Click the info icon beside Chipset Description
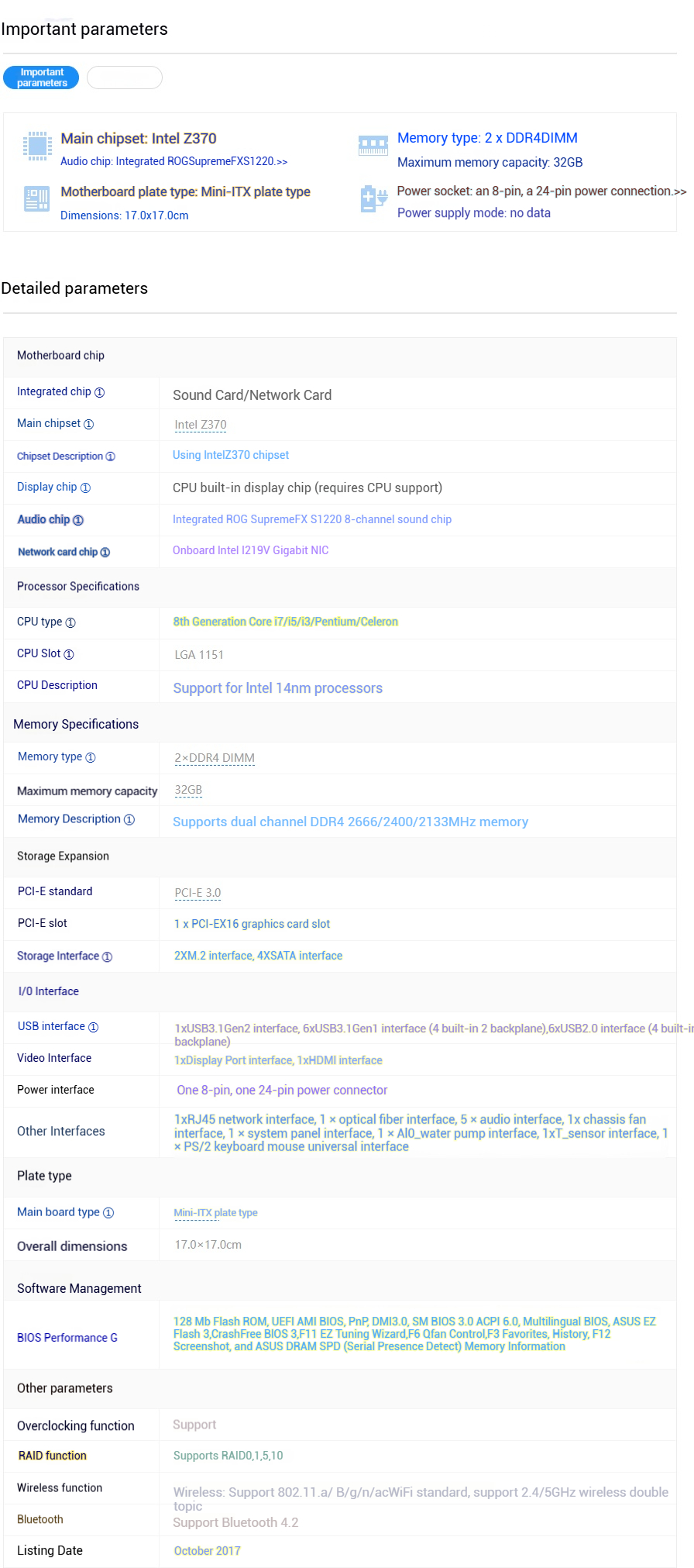 click(110, 457)
